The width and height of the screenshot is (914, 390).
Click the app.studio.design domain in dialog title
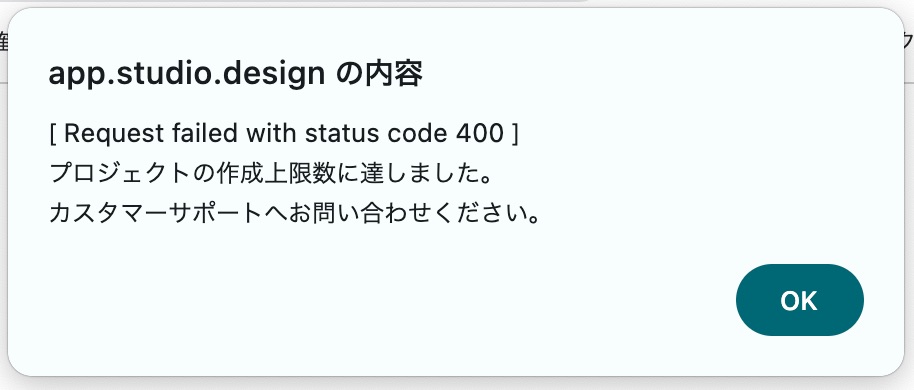pos(187,75)
